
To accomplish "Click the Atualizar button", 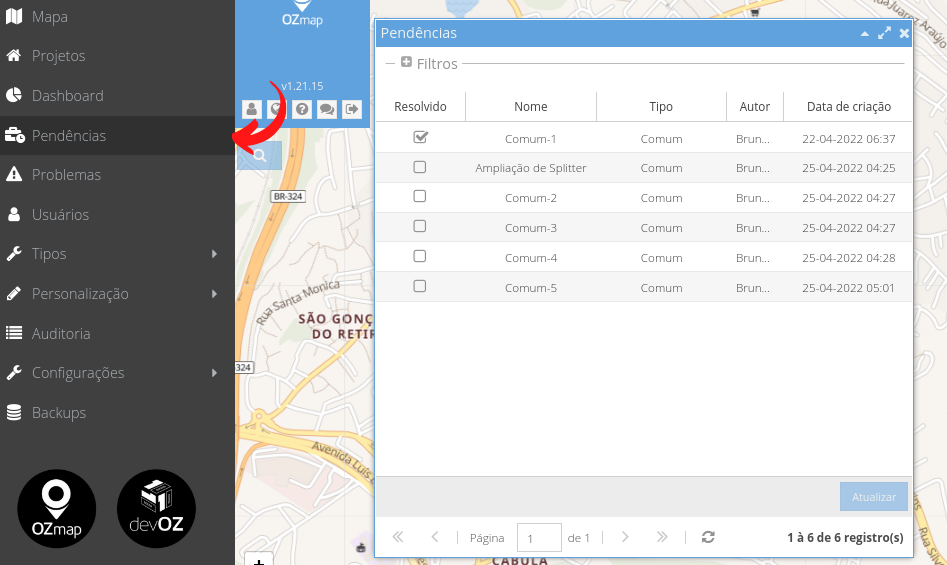I will pyautogui.click(x=873, y=497).
